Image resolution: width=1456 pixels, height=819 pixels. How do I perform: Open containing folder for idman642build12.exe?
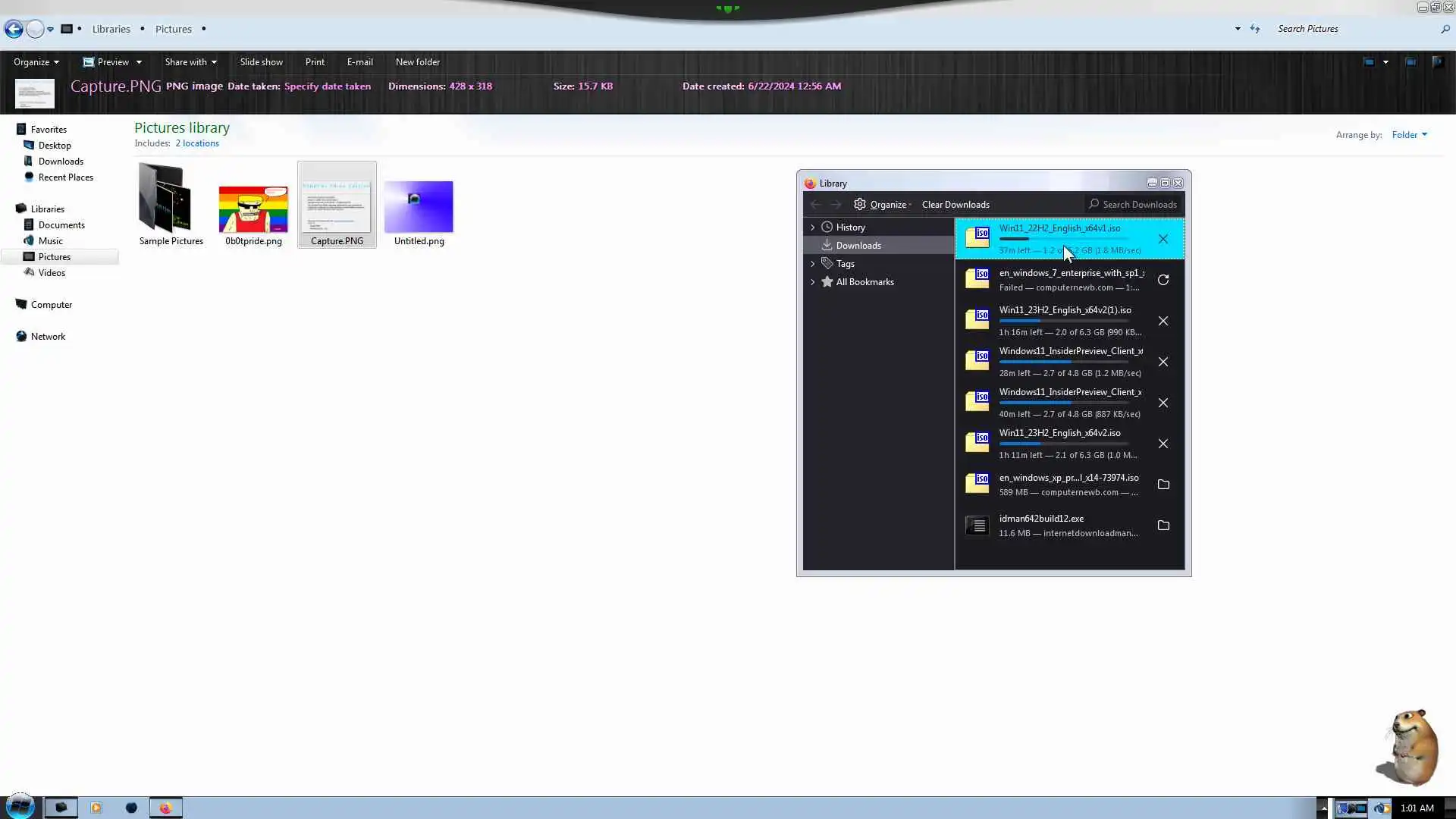1163,526
